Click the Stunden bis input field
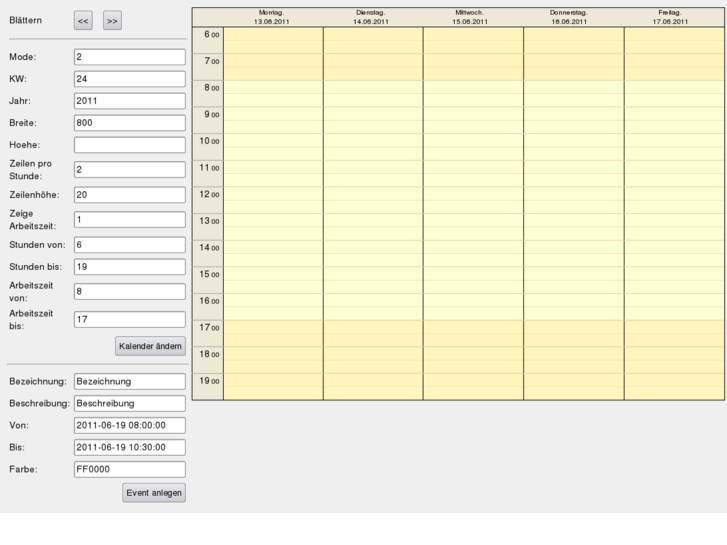The width and height of the screenshot is (727, 545). (130, 267)
